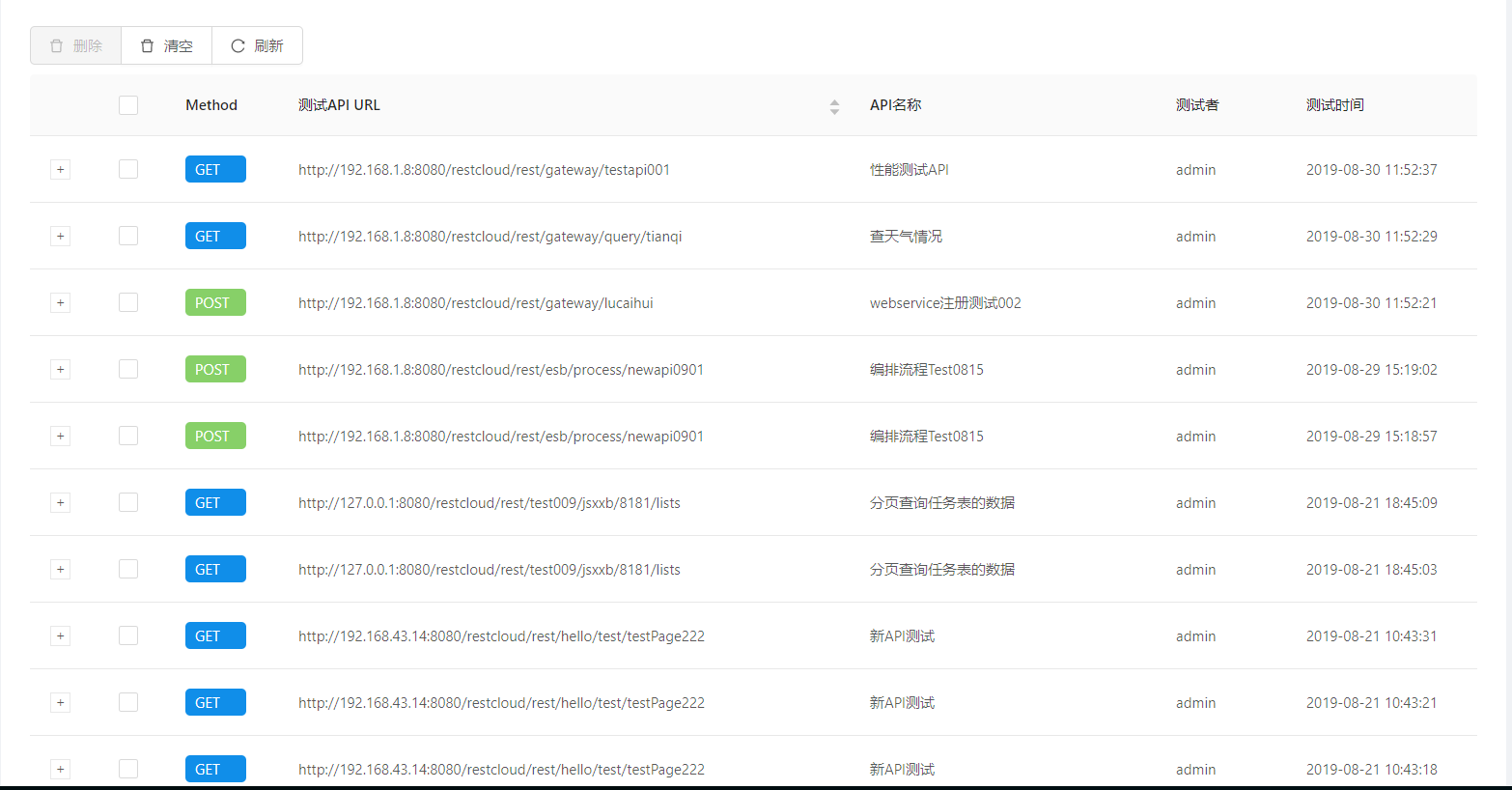Click the 清空 (clear) button
The height and width of the screenshot is (790, 1512).
tap(166, 45)
